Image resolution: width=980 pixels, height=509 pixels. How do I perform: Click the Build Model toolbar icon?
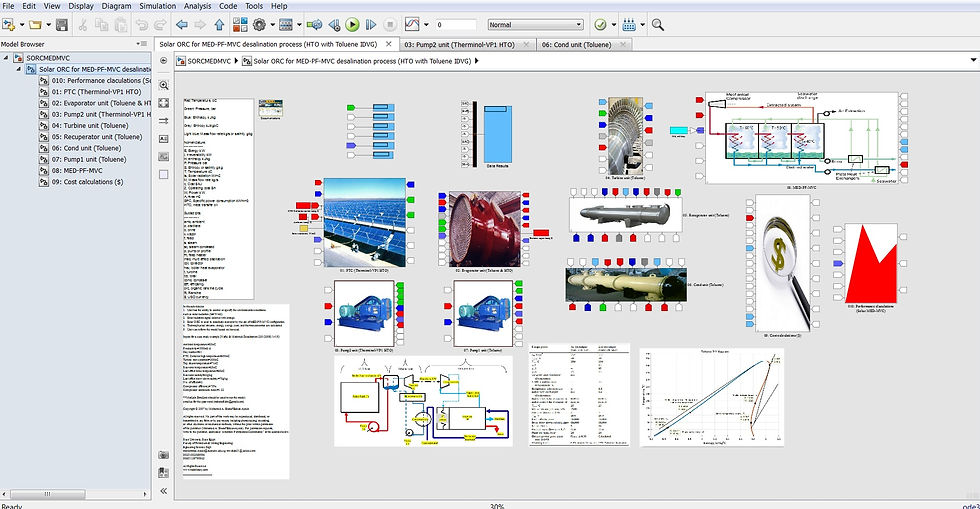tap(629, 25)
